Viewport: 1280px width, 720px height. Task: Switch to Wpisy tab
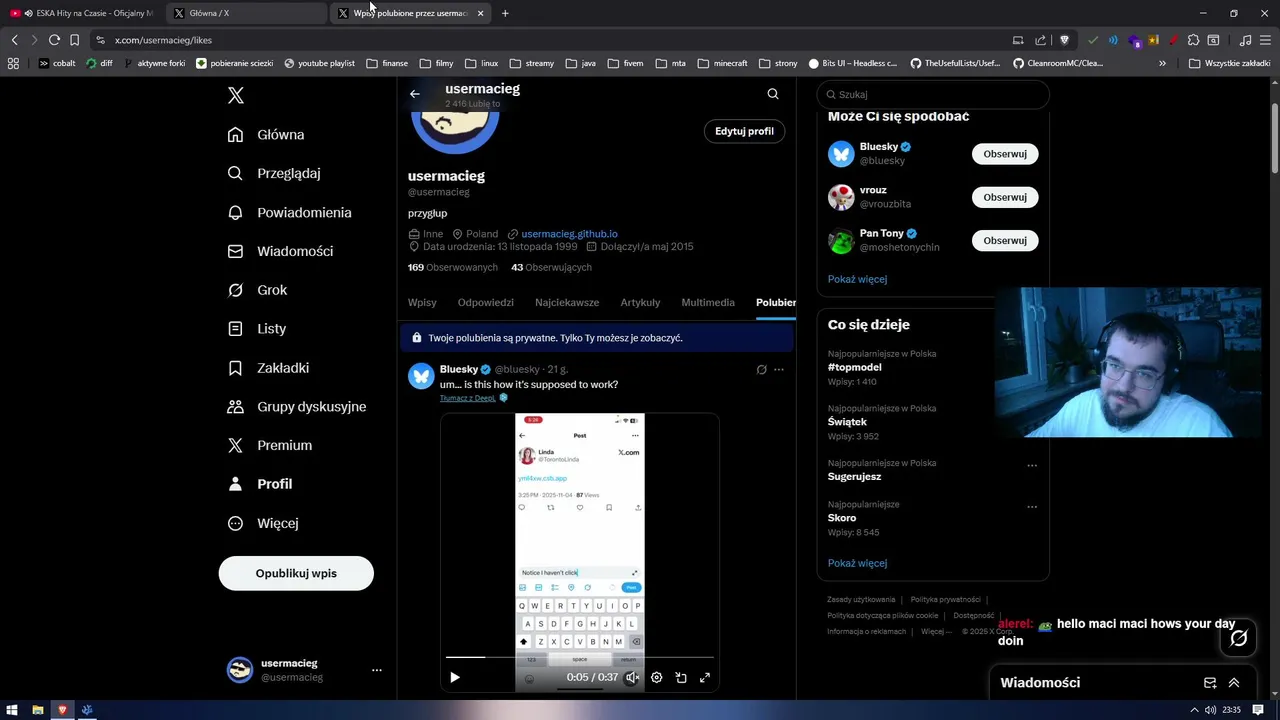click(422, 302)
